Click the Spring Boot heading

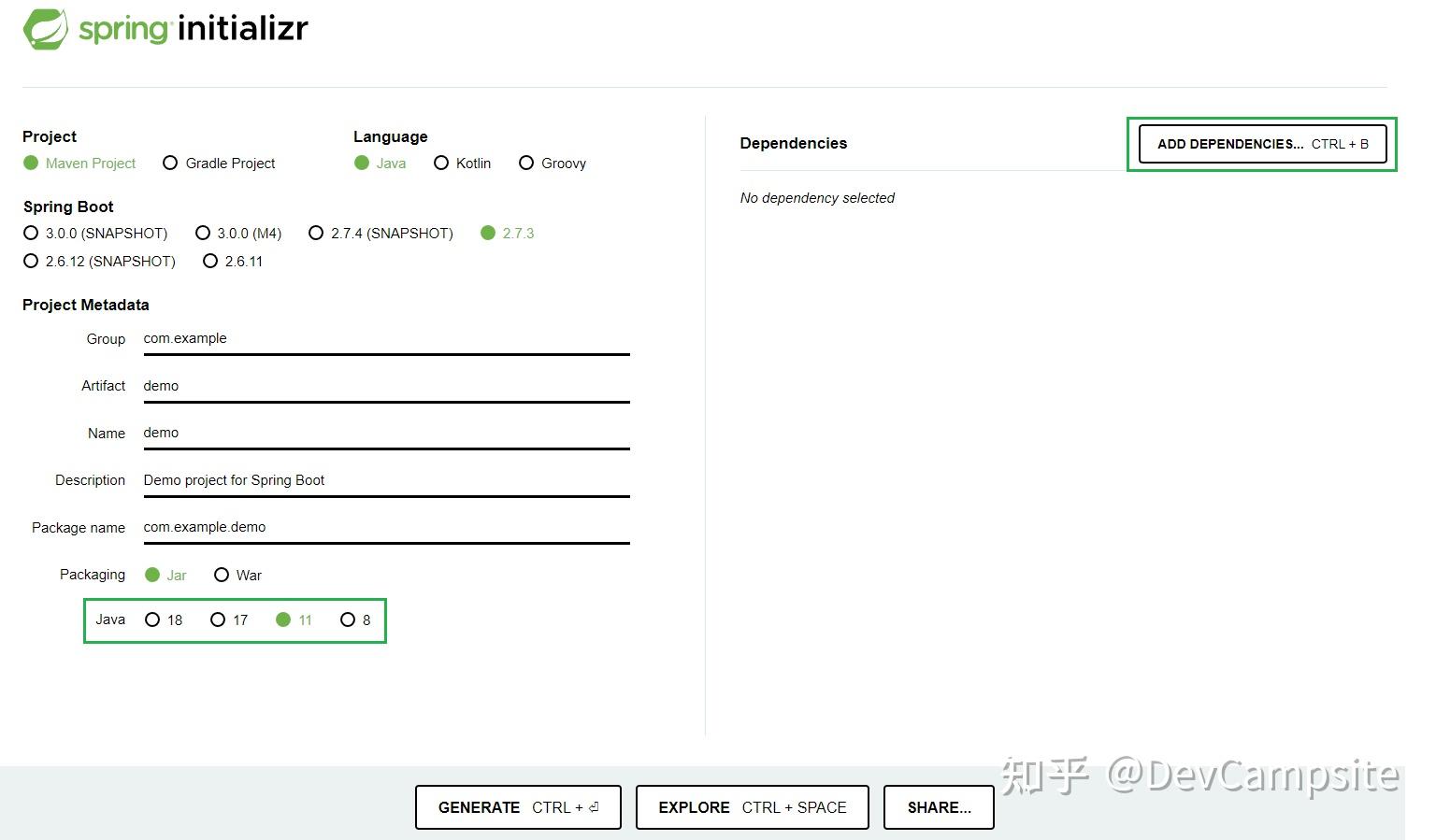[68, 206]
